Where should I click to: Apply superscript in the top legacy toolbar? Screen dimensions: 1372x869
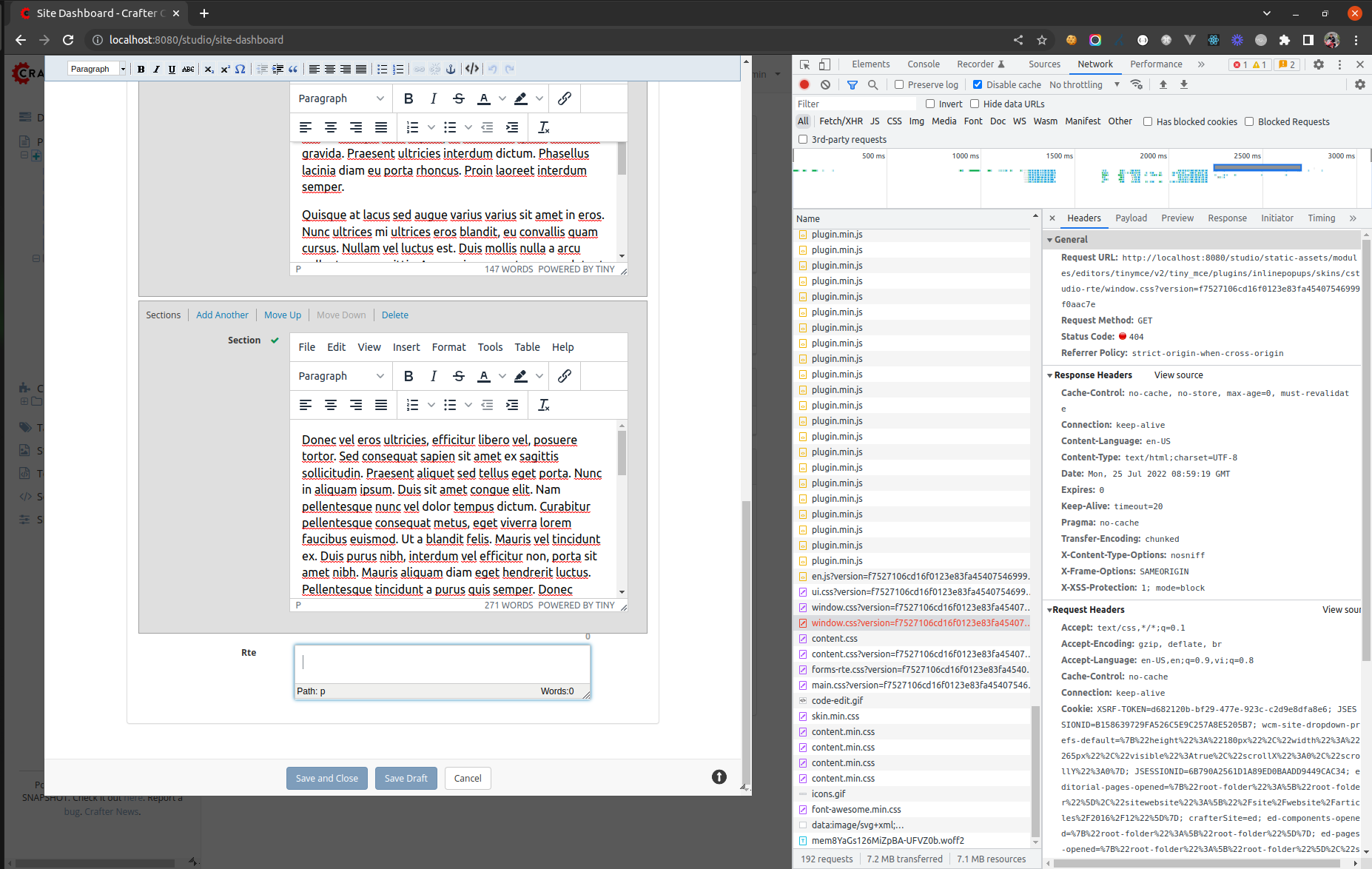tap(225, 69)
